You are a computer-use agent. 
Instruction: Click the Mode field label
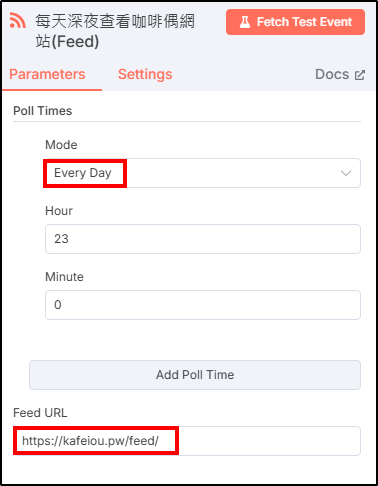pyautogui.click(x=61, y=145)
